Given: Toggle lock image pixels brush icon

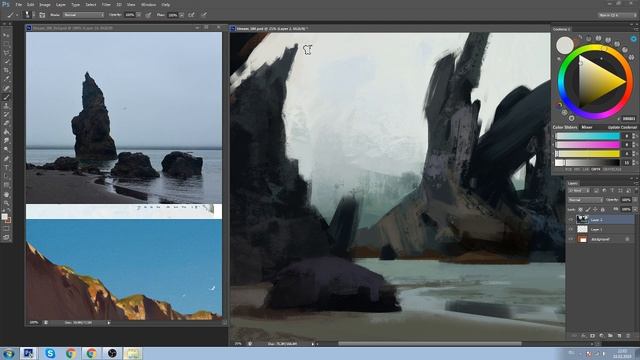Looking at the screenshot, I should click(588, 209).
